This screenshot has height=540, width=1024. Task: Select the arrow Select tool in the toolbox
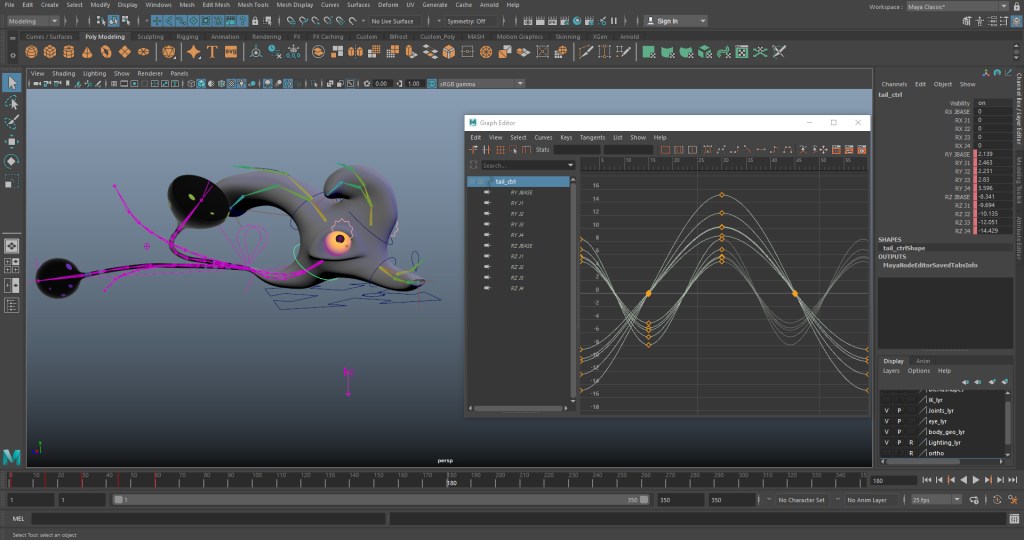(x=11, y=83)
